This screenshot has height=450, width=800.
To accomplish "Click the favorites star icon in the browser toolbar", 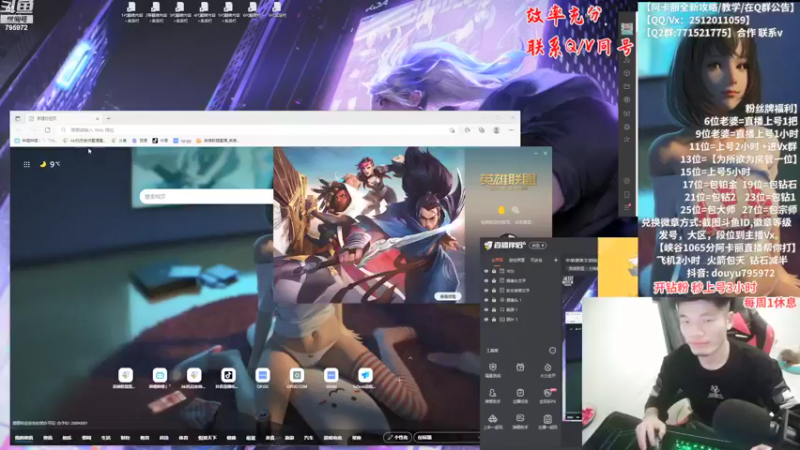I will [x=467, y=130].
